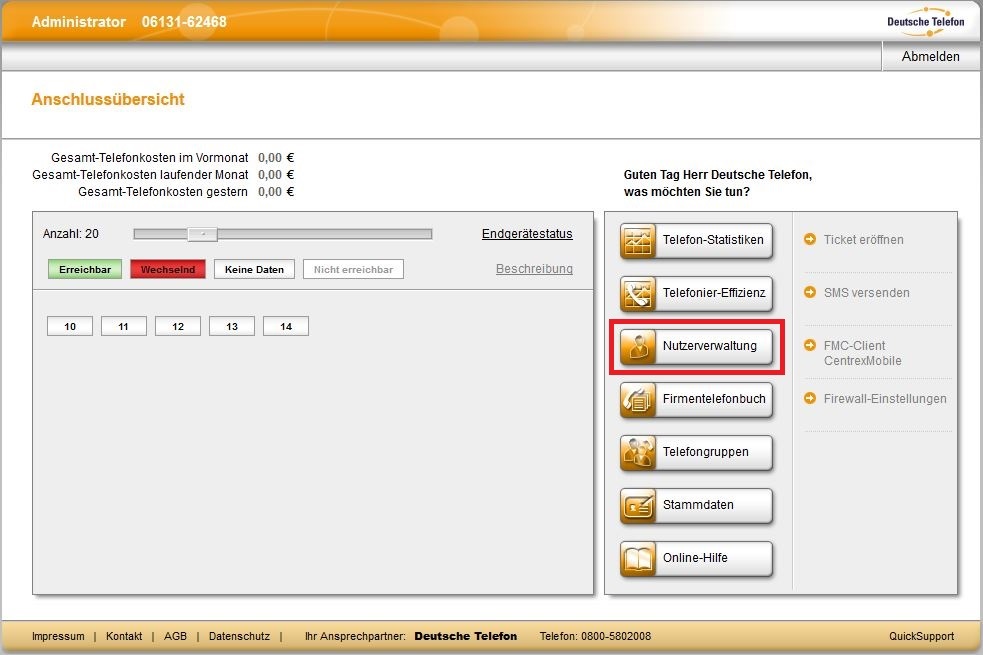
Task: Click the Deutsche Telefon logo
Action: coord(925,21)
